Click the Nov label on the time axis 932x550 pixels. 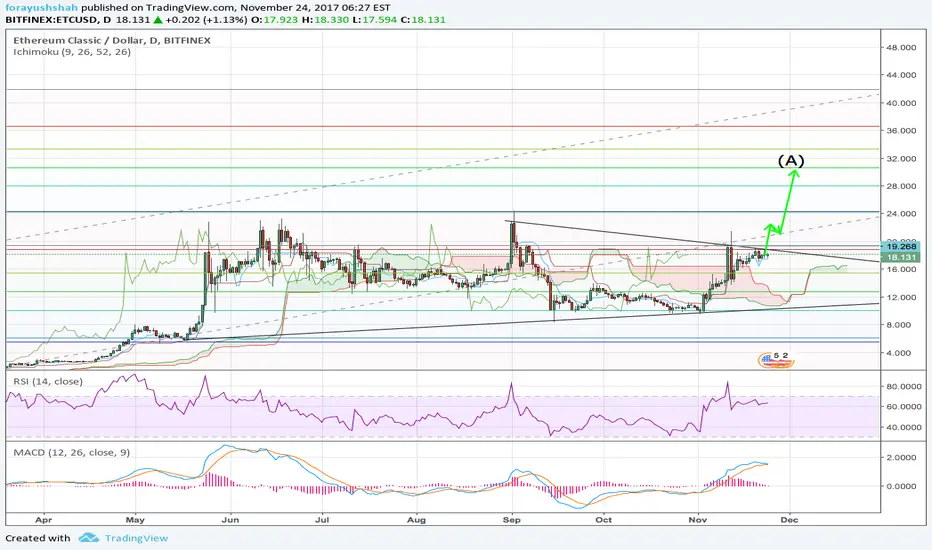(x=698, y=520)
